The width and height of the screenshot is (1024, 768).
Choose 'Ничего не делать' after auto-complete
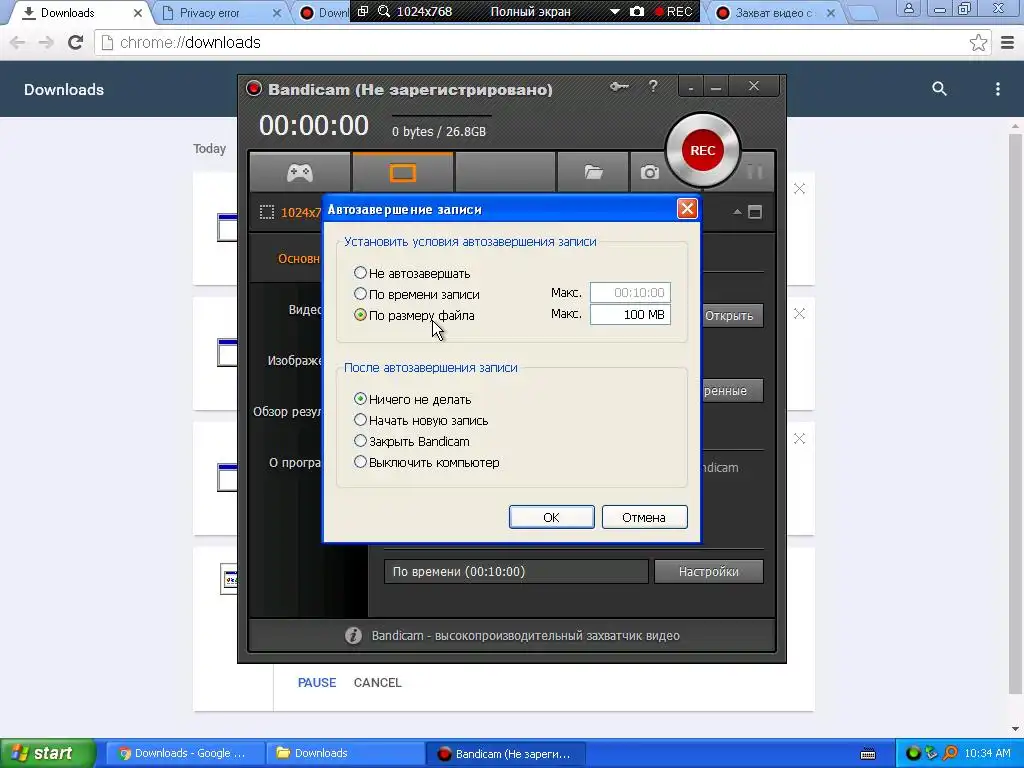pos(360,399)
